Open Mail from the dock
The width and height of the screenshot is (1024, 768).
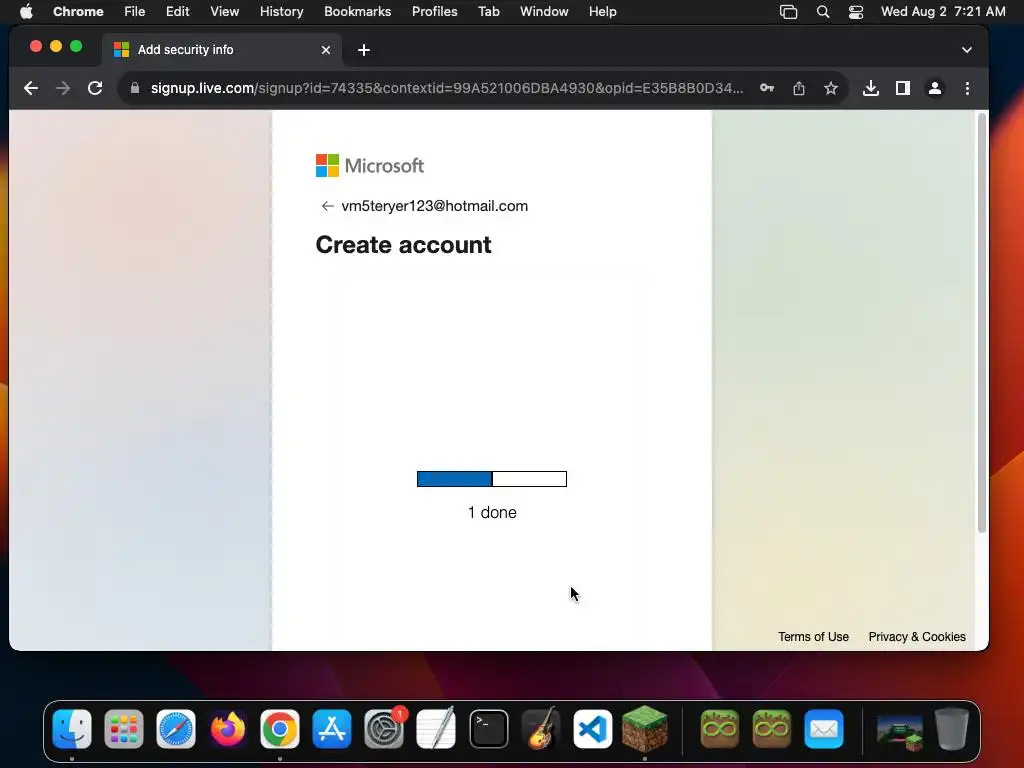tap(824, 729)
